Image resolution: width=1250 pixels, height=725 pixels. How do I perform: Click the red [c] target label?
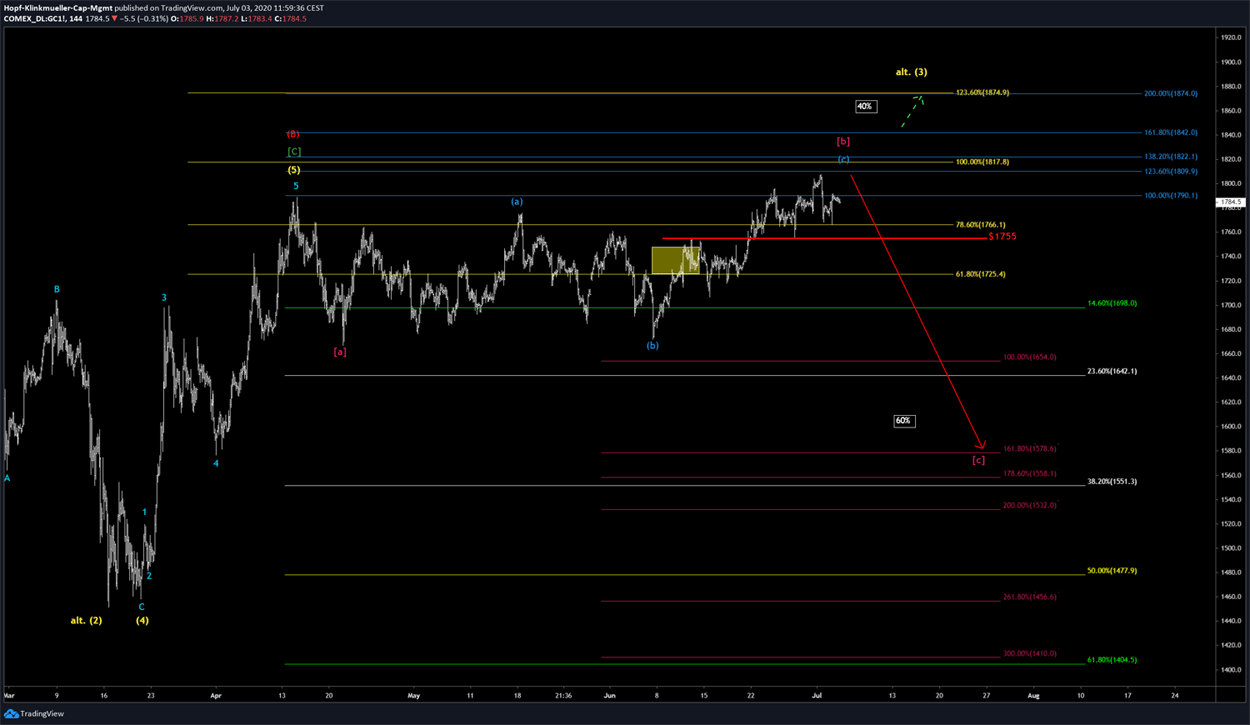pos(978,460)
